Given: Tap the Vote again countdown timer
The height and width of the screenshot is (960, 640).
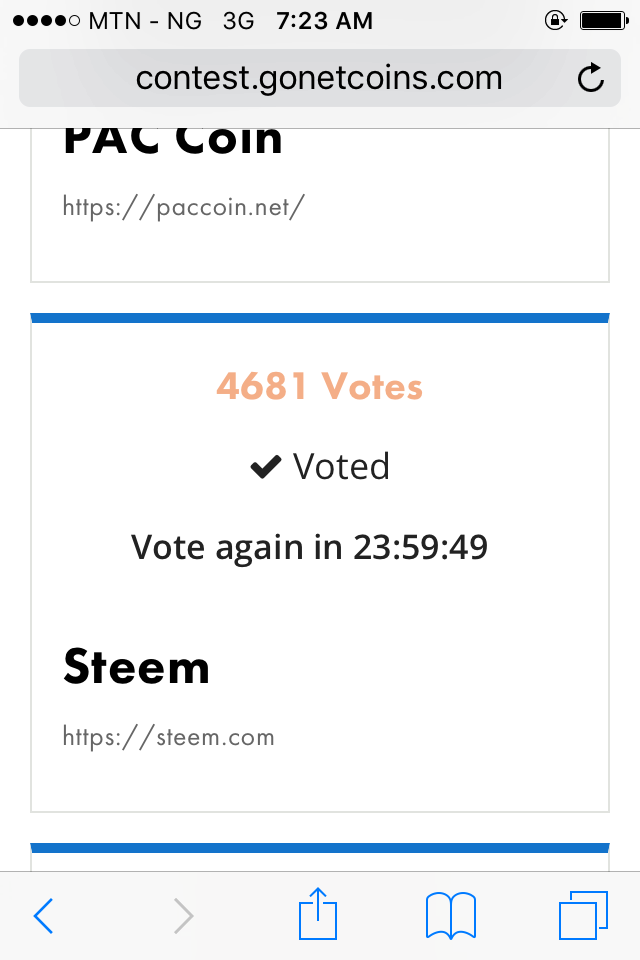Looking at the screenshot, I should coord(420,547).
